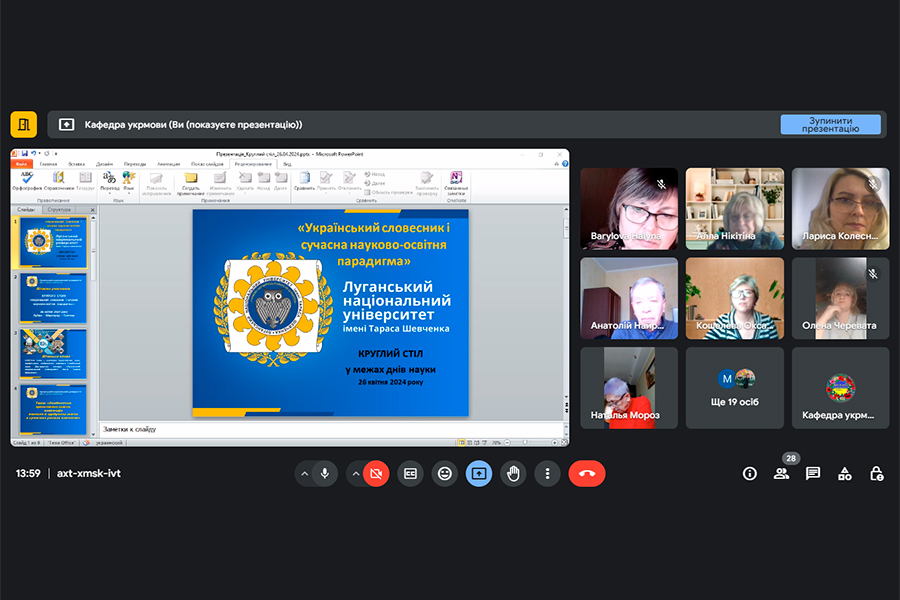Open host controls lock icon
The image size is (900, 600).
point(876,473)
